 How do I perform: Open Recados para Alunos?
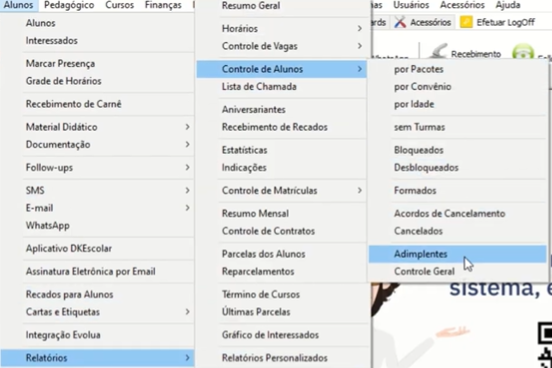pos(70,294)
